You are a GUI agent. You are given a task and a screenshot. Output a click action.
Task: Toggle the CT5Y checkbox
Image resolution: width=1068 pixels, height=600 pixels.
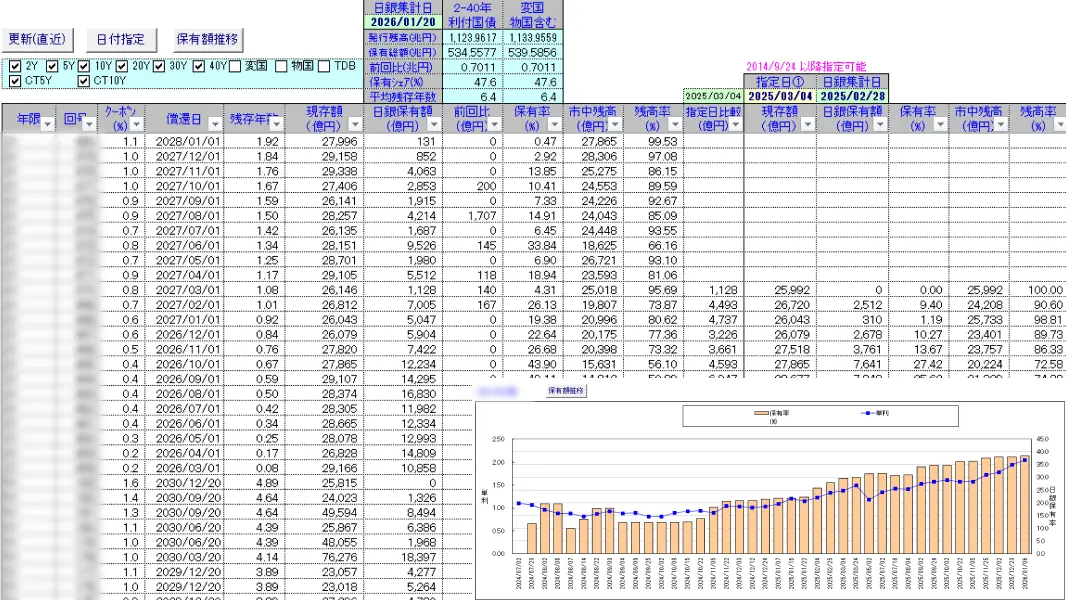coord(15,81)
